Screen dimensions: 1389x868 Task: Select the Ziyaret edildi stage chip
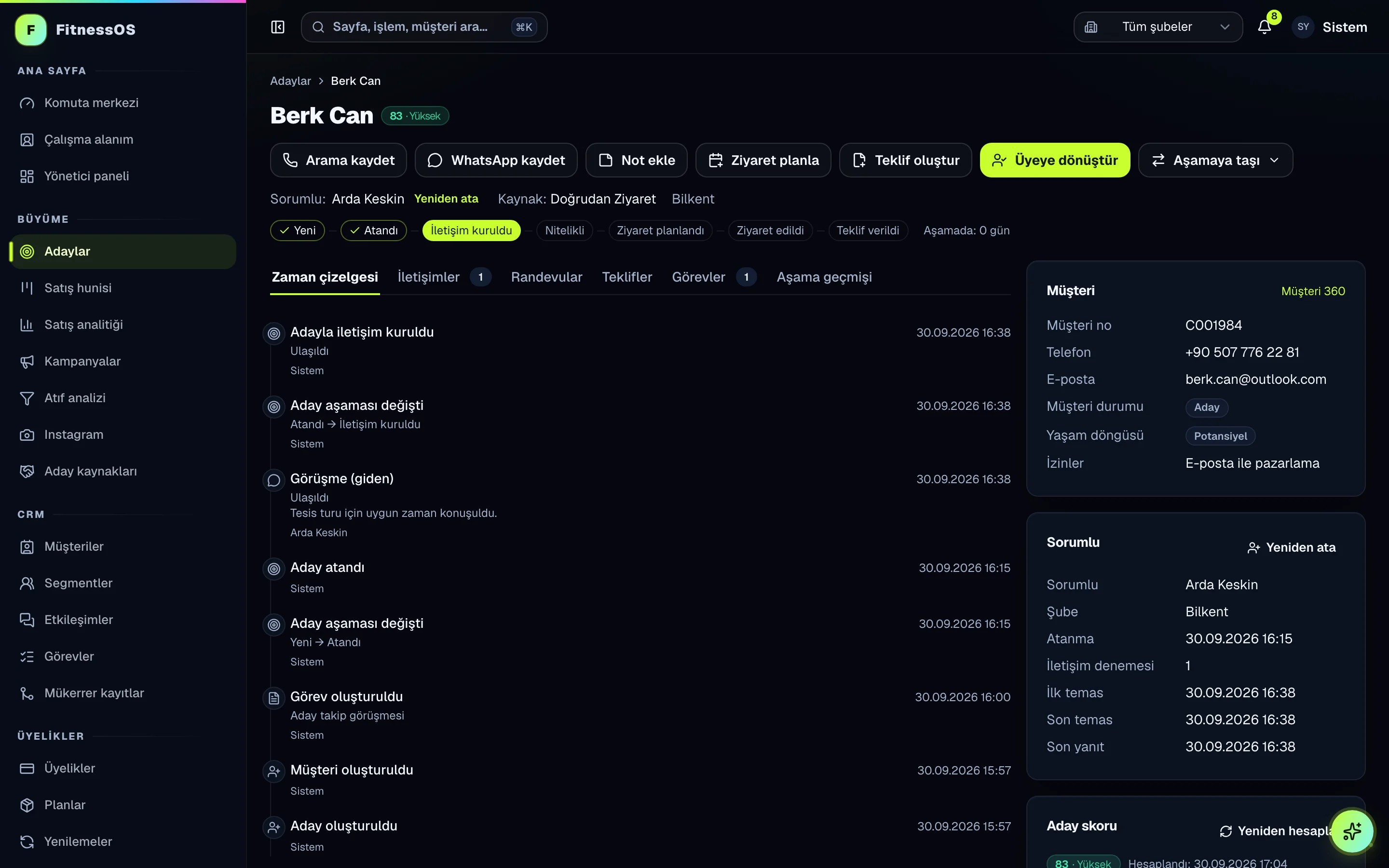pos(770,230)
